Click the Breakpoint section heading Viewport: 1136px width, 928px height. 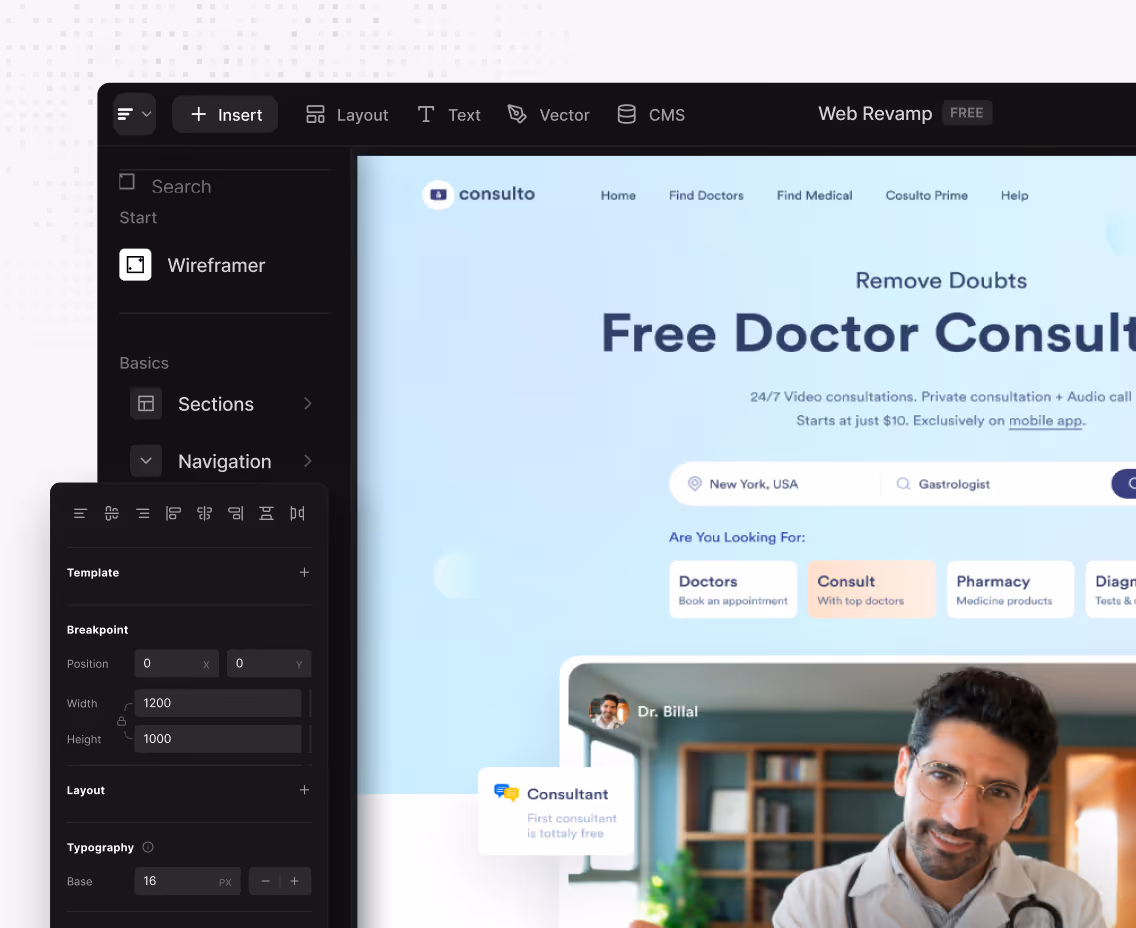click(97, 630)
